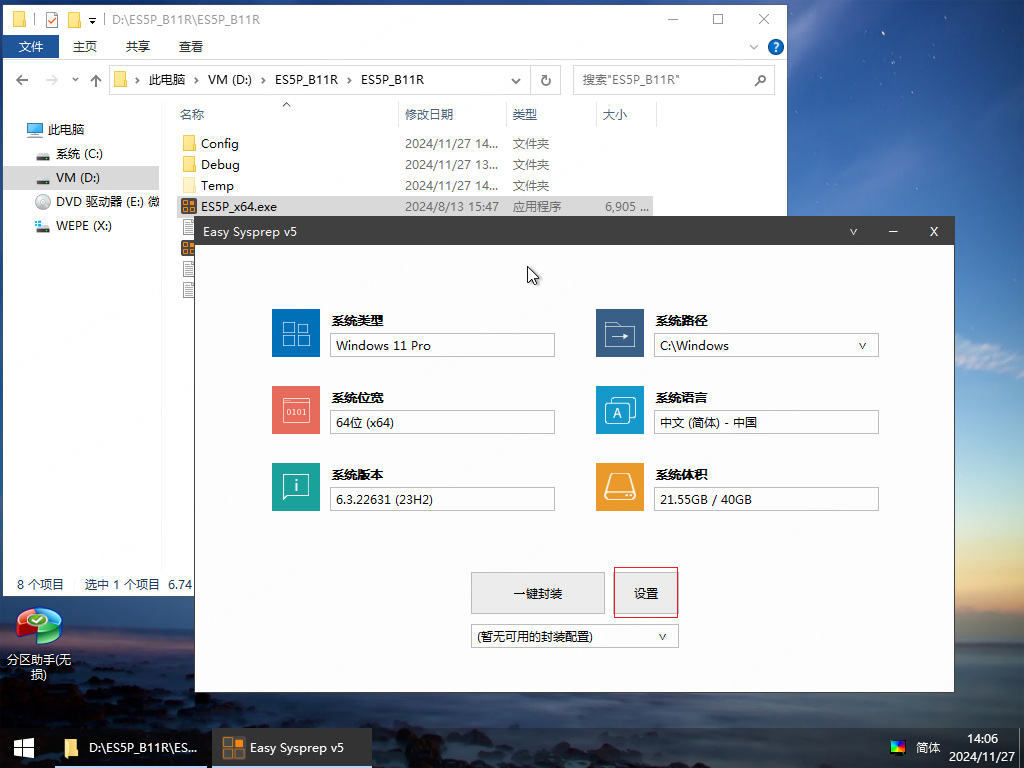Image resolution: width=1024 pixels, height=768 pixels.
Task: Select 系统 (C:) drive in navigation pane
Action: tap(79, 154)
